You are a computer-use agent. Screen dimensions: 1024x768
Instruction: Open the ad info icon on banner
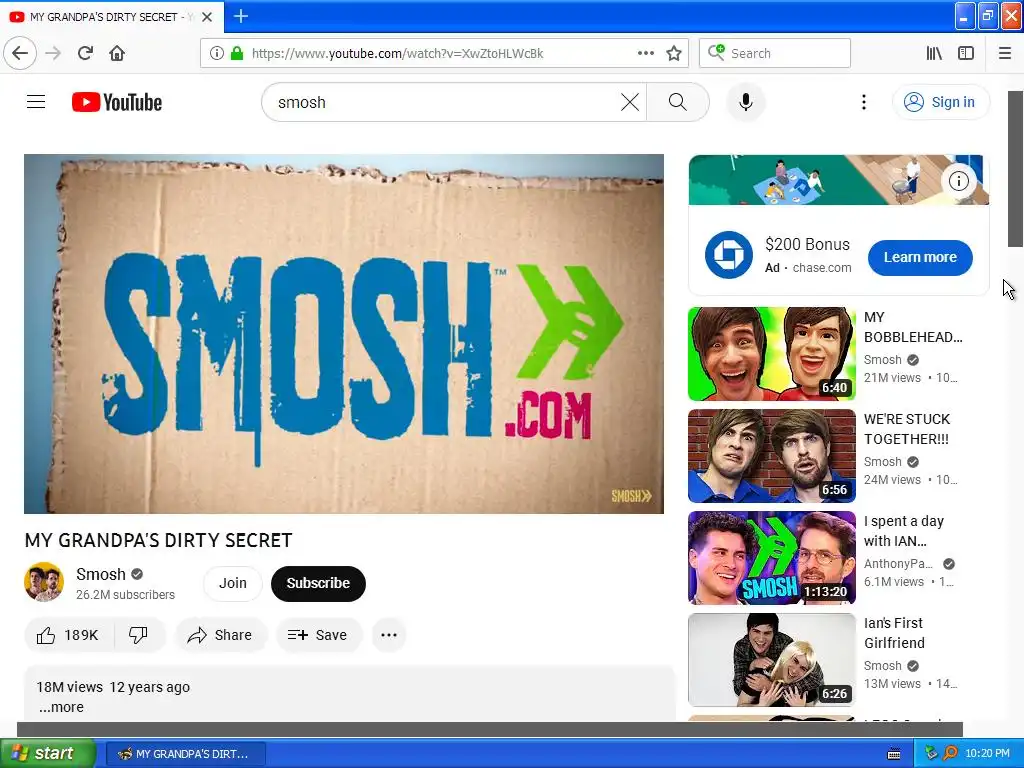pyautogui.click(x=958, y=181)
